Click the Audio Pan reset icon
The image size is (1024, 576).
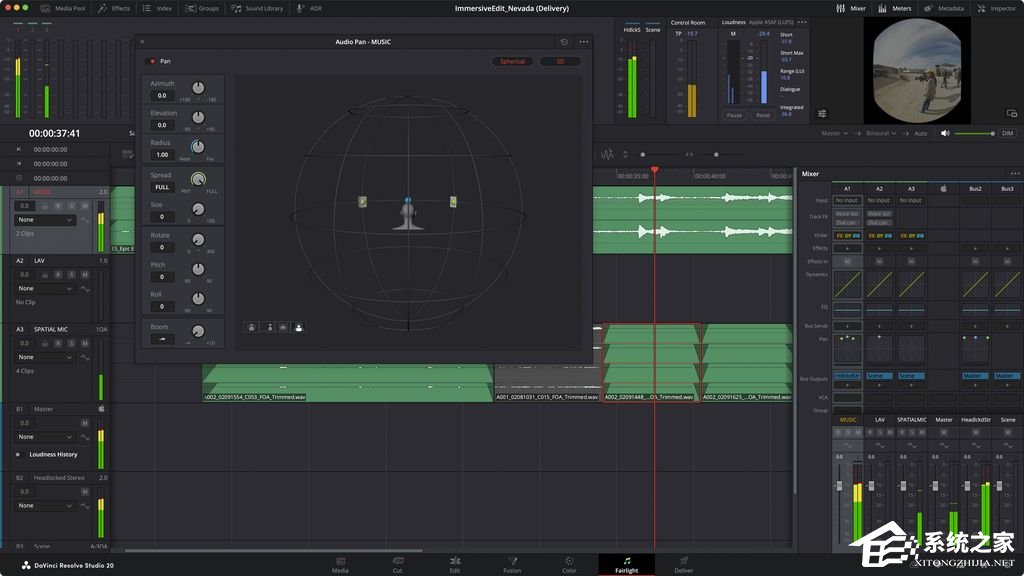pos(564,42)
